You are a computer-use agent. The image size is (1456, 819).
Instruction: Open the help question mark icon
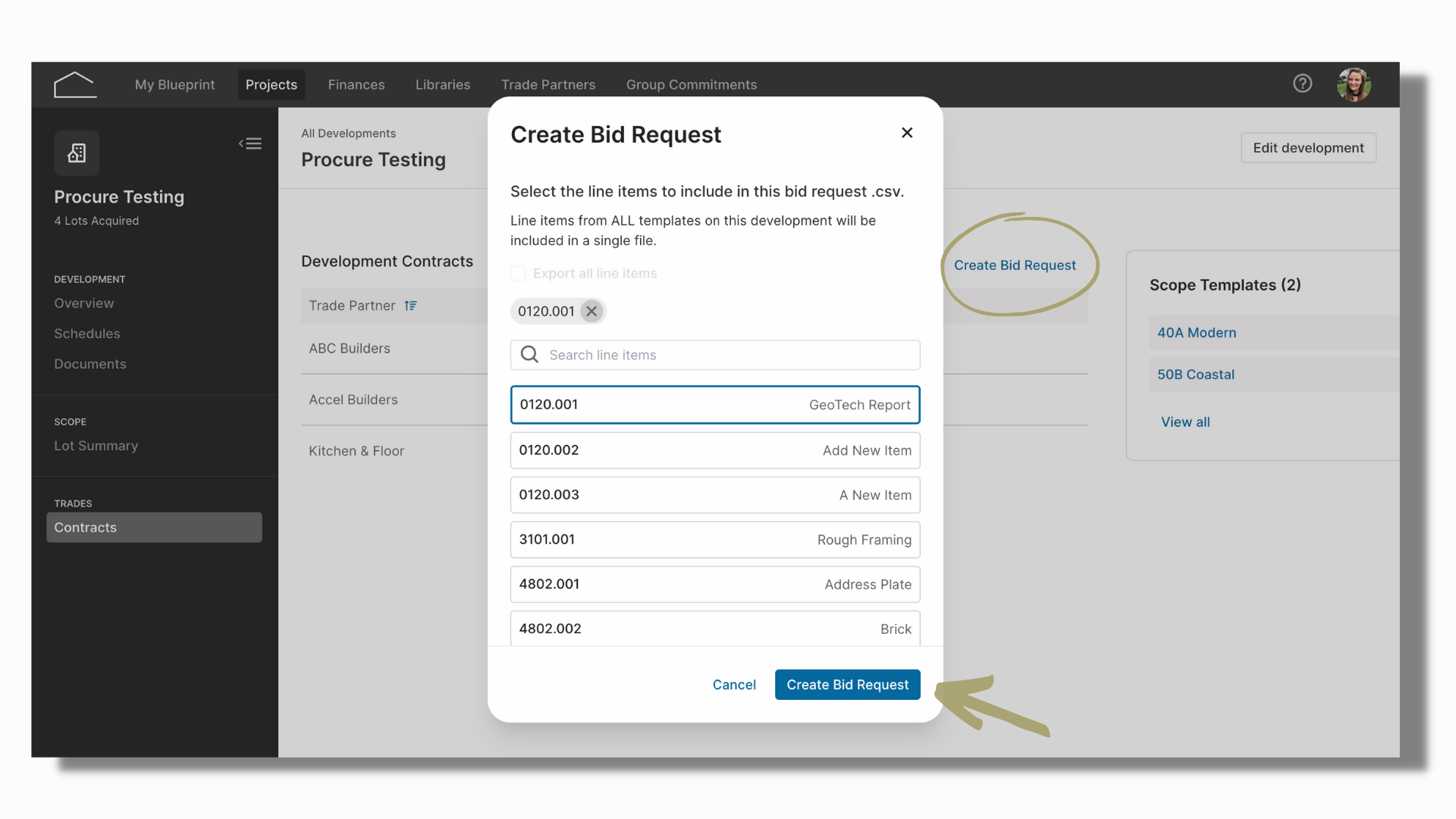1302,83
